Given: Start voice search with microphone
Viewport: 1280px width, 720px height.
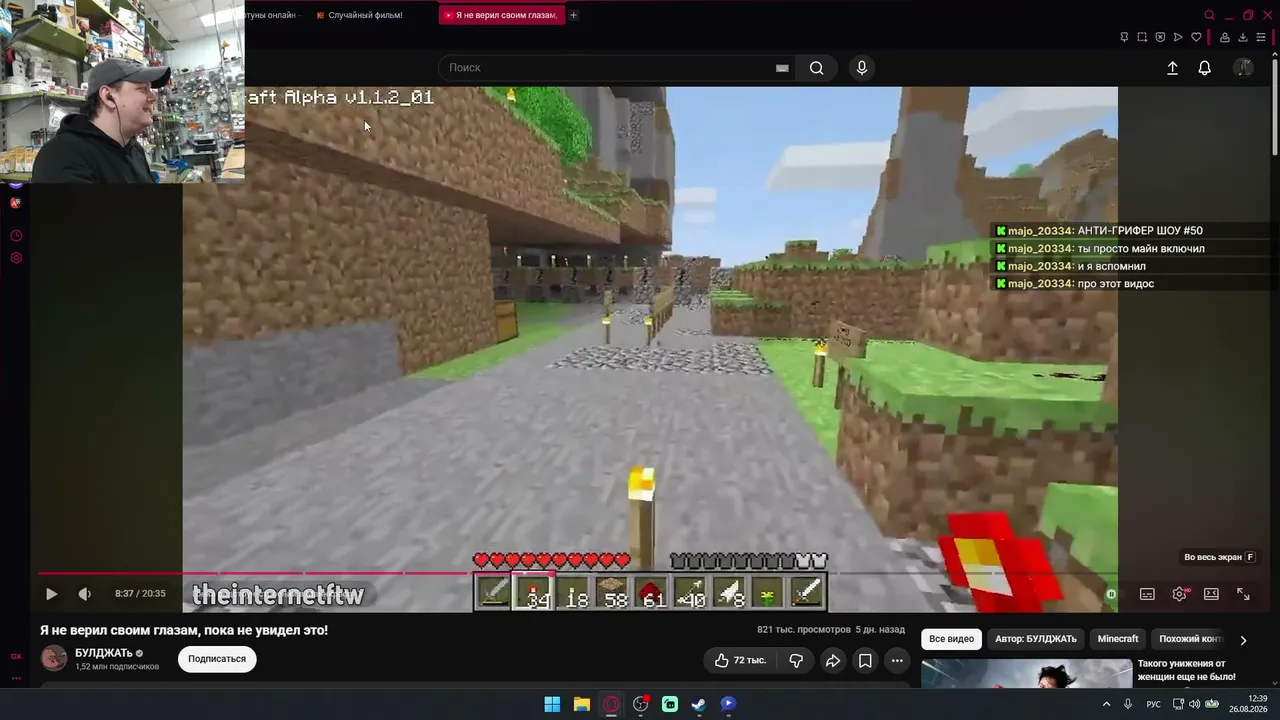Looking at the screenshot, I should tap(862, 68).
